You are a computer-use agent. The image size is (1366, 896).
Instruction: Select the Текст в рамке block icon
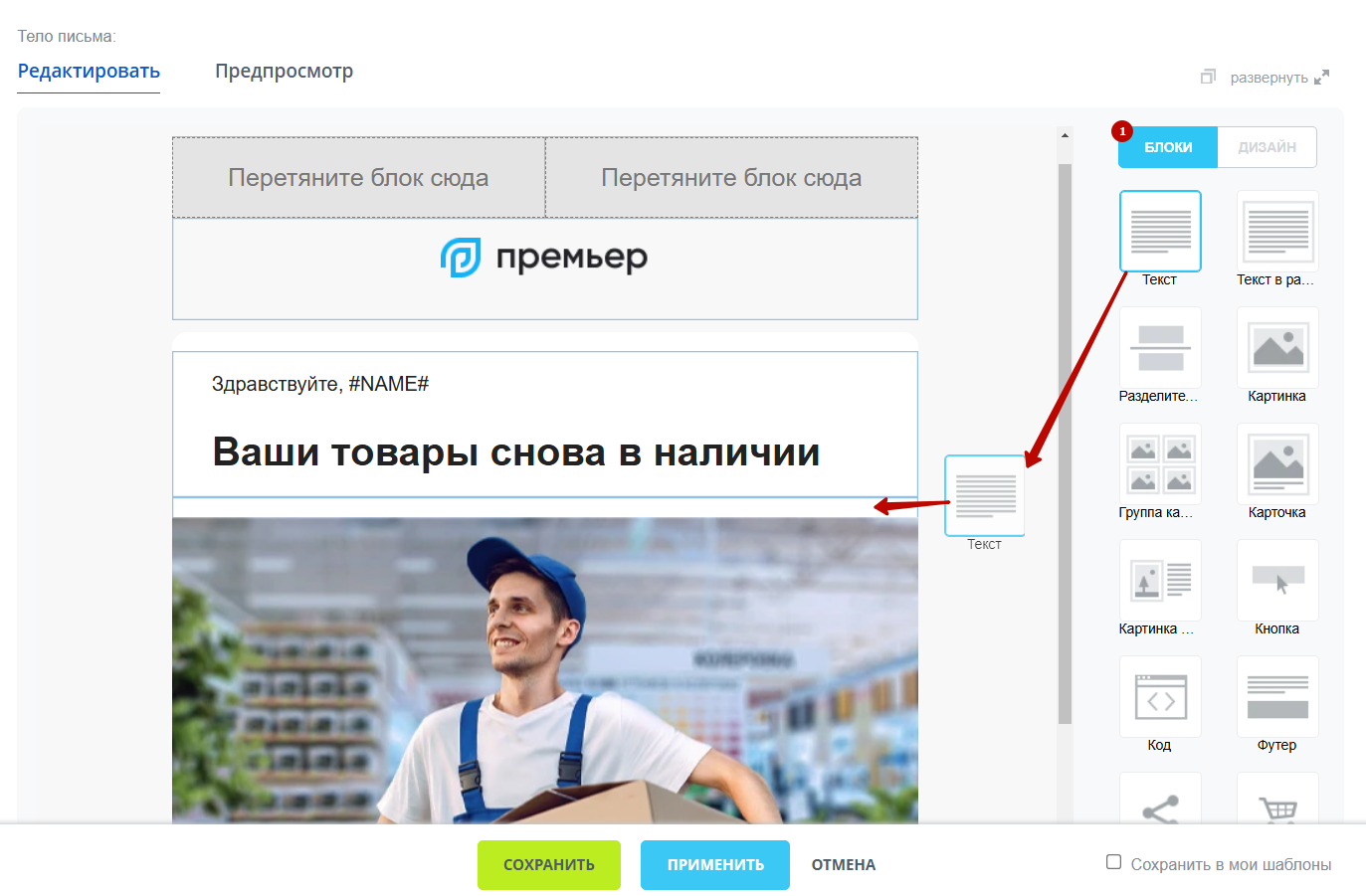pyautogui.click(x=1277, y=231)
